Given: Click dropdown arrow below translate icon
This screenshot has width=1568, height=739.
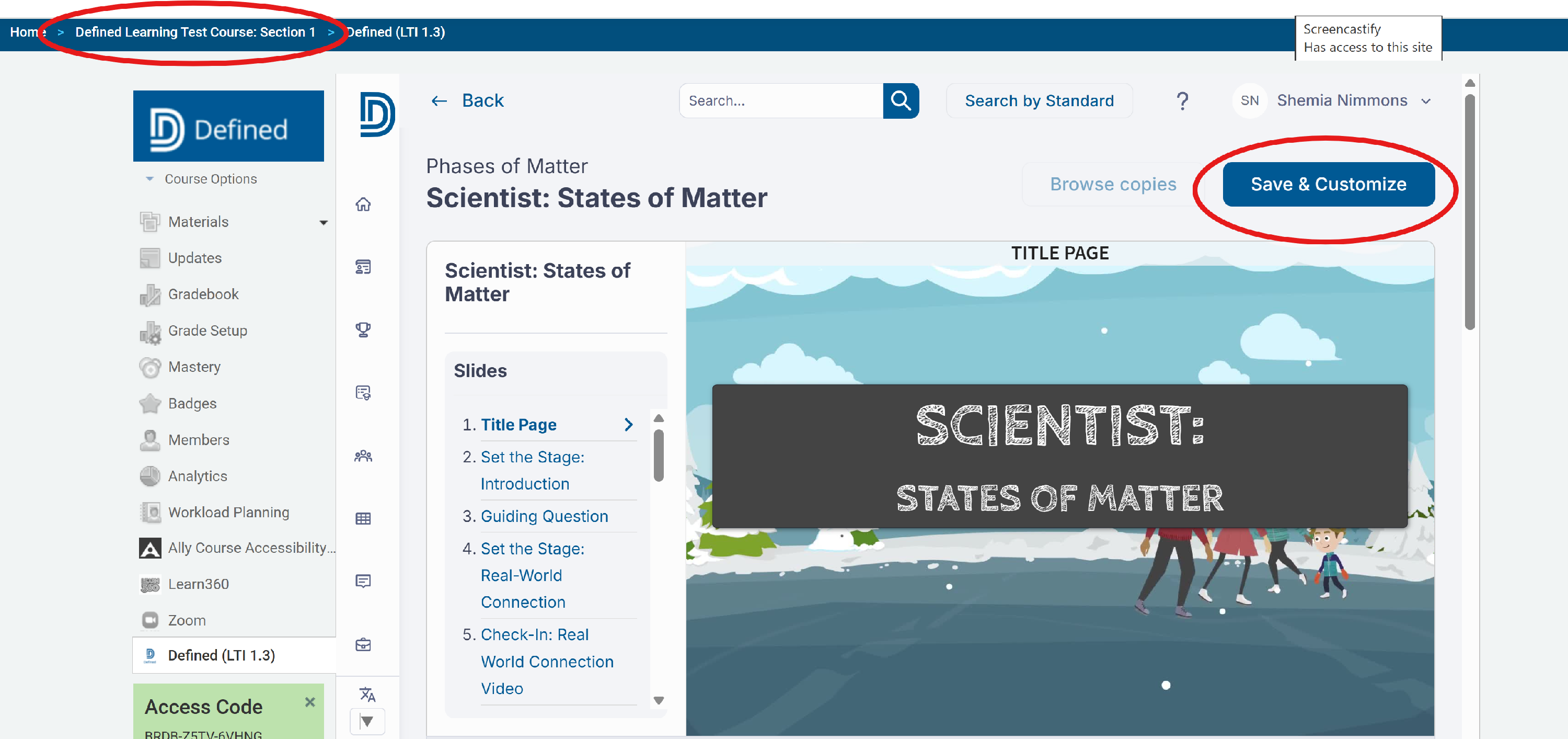Looking at the screenshot, I should coord(367,721).
